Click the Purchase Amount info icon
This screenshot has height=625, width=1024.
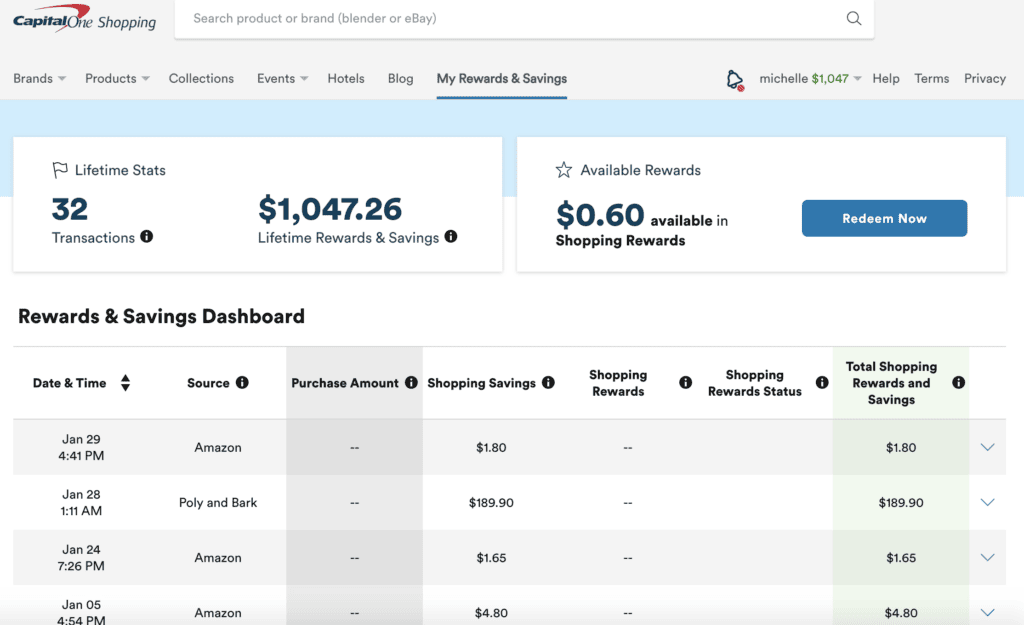tap(412, 382)
